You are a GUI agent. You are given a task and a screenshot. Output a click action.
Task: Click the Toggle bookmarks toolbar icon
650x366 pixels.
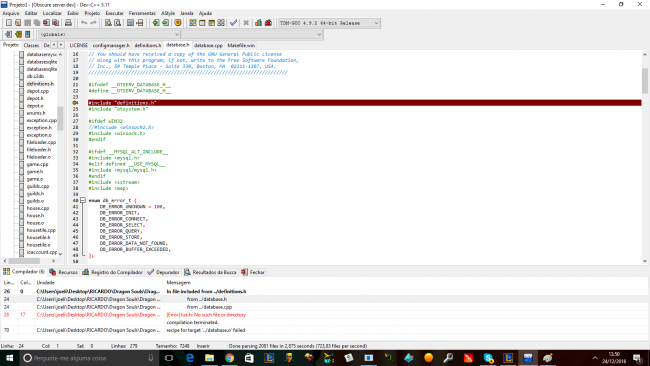click(x=165, y=23)
